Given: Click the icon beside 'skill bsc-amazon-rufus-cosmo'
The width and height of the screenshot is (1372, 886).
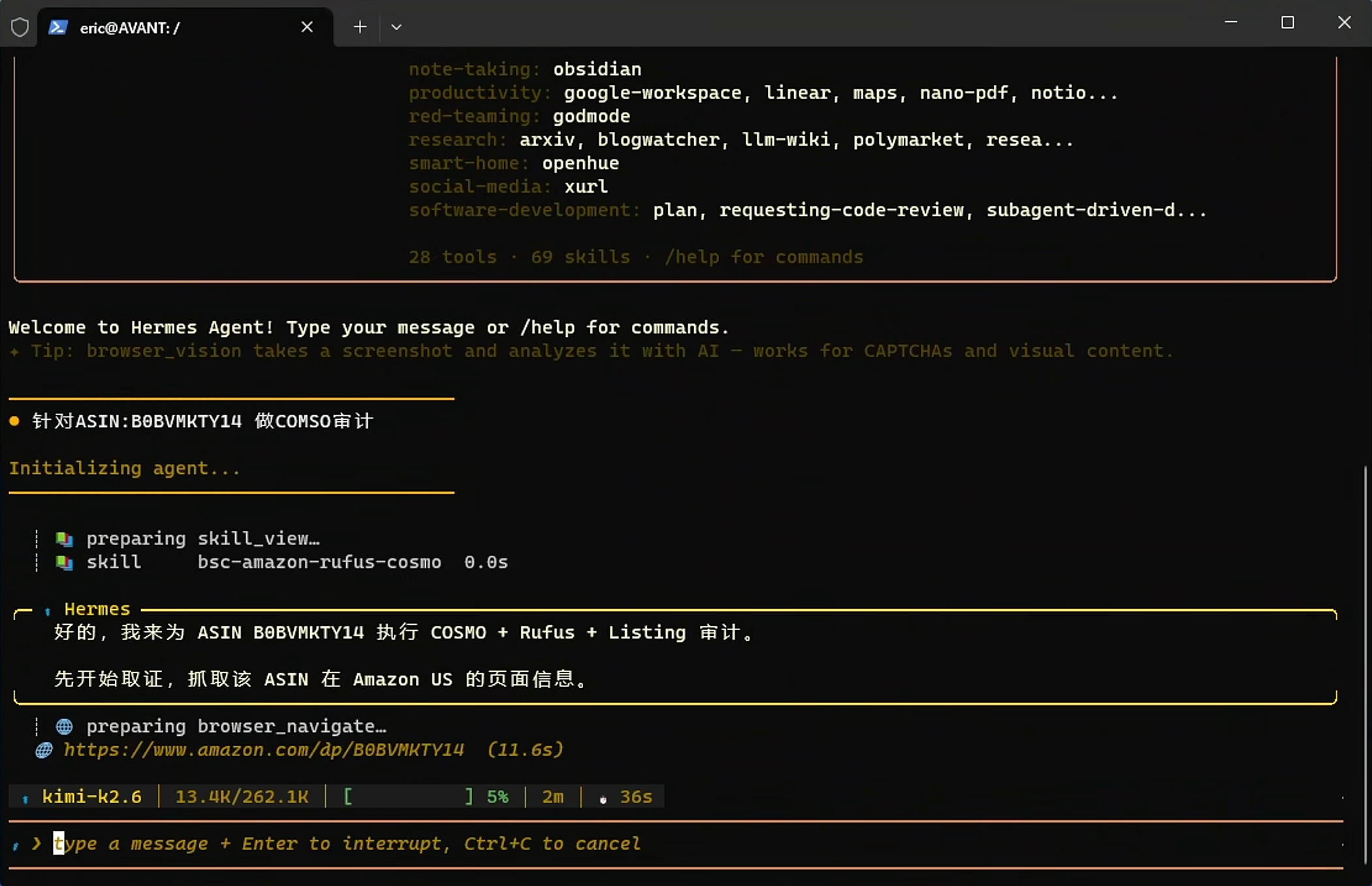Looking at the screenshot, I should [x=64, y=562].
